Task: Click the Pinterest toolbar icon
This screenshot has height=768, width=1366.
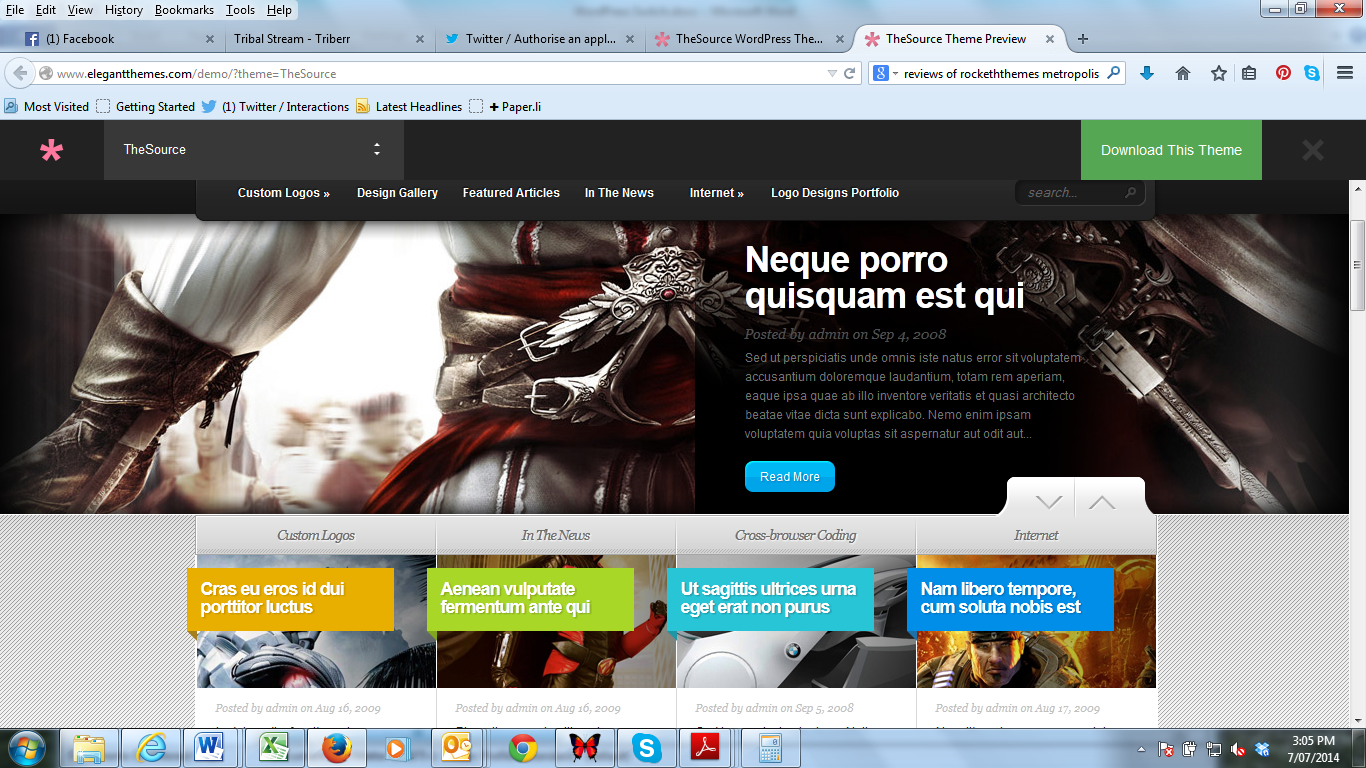Action: click(x=1283, y=73)
